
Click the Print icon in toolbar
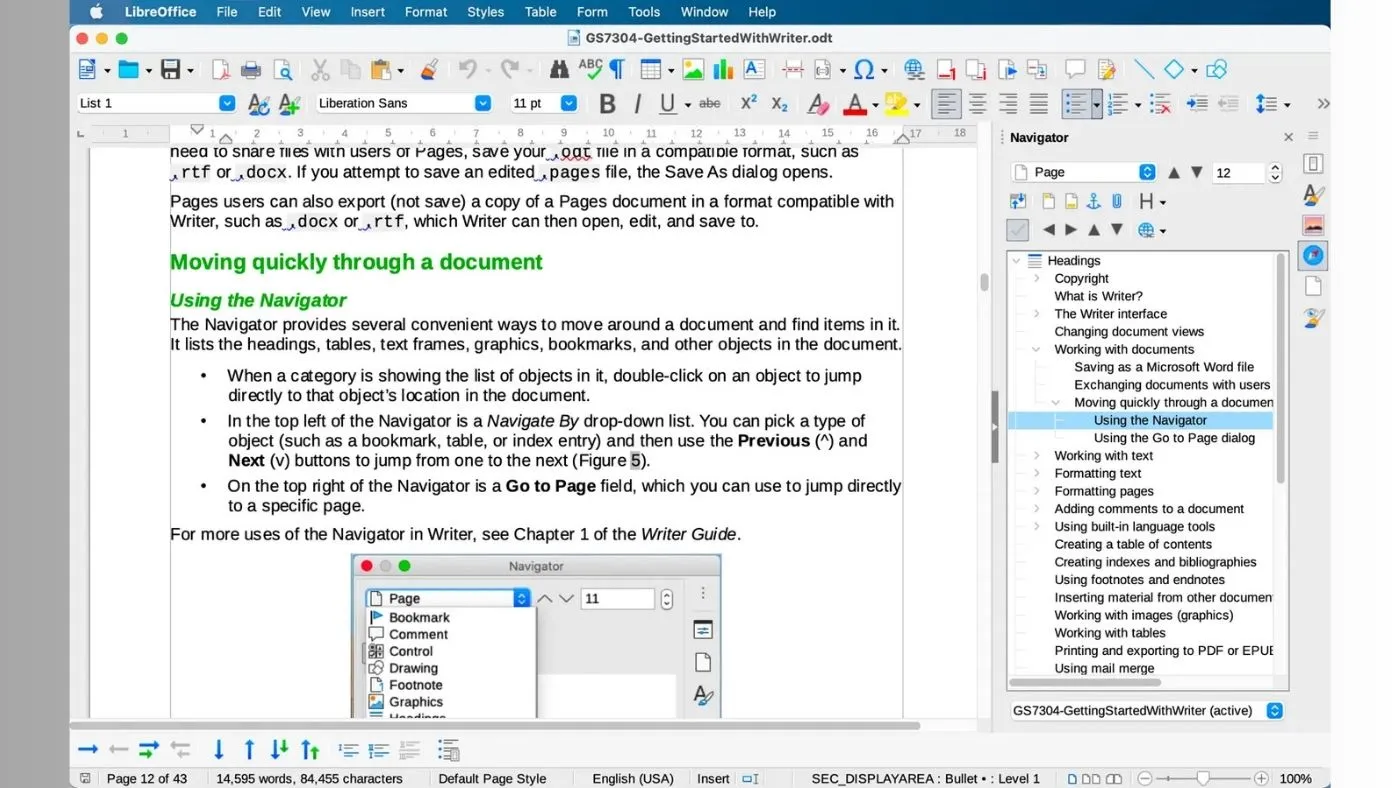pos(251,70)
